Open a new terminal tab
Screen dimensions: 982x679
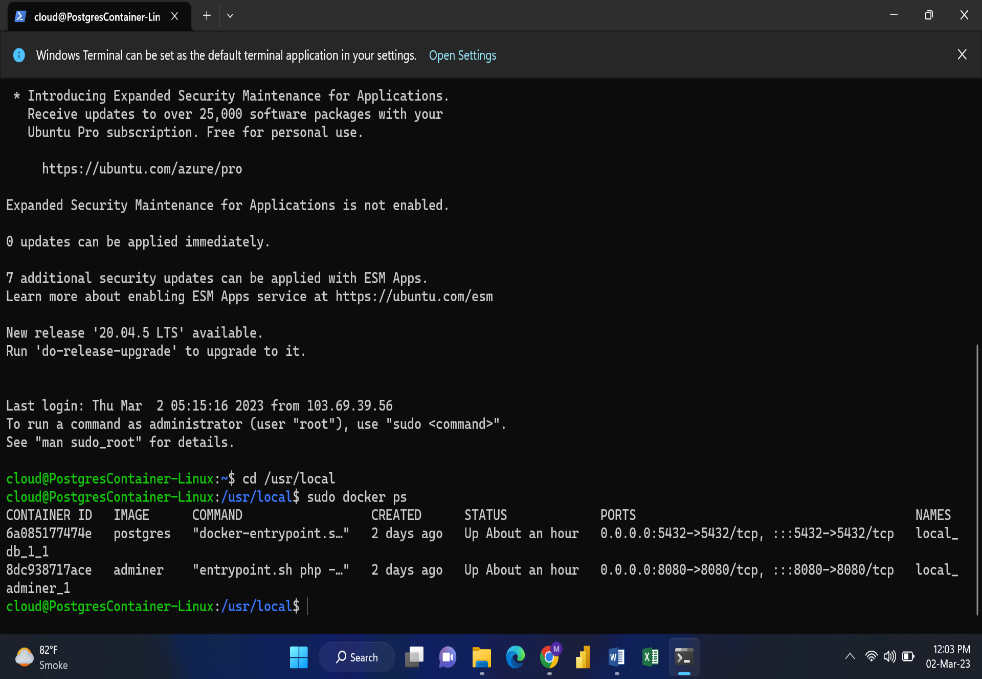pyautogui.click(x=207, y=16)
